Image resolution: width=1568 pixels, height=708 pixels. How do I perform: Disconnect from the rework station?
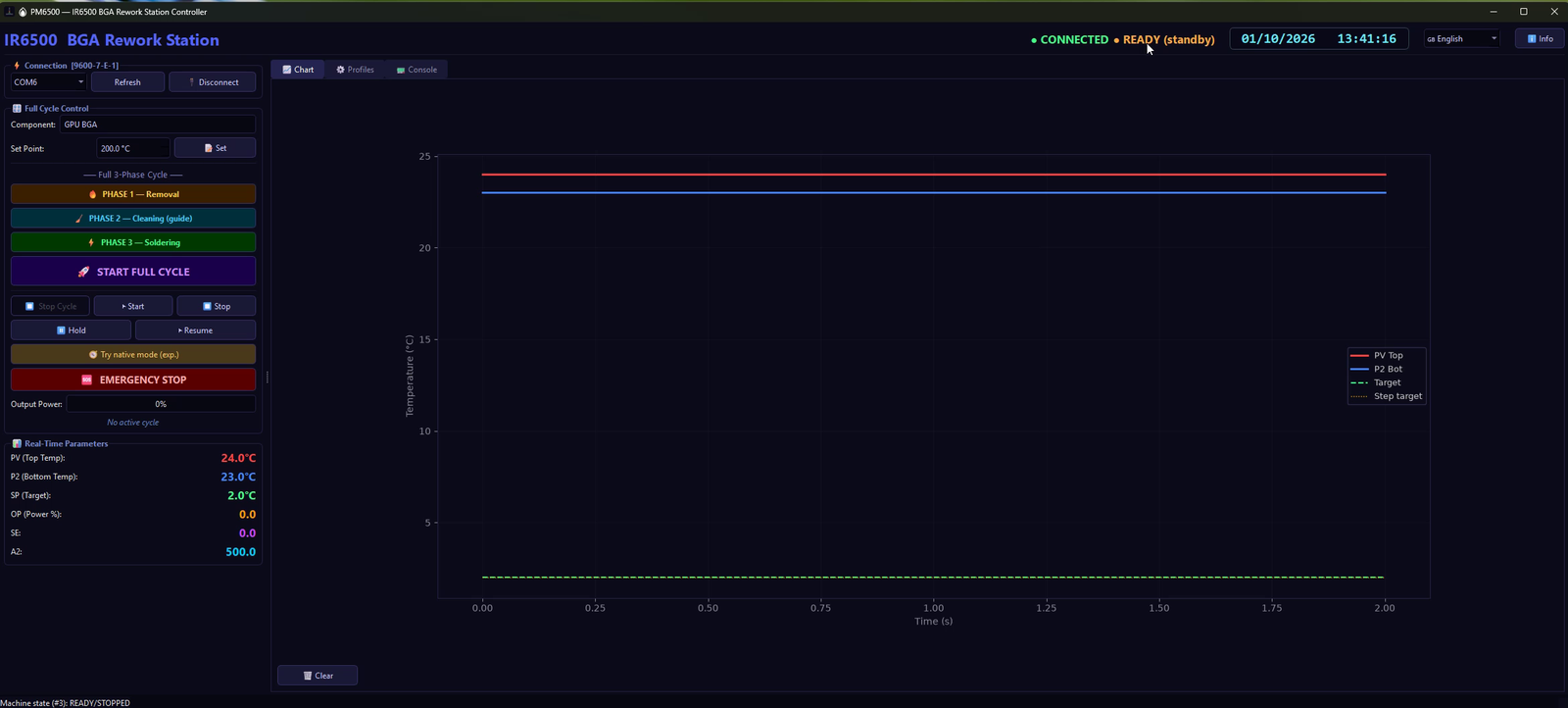point(213,82)
